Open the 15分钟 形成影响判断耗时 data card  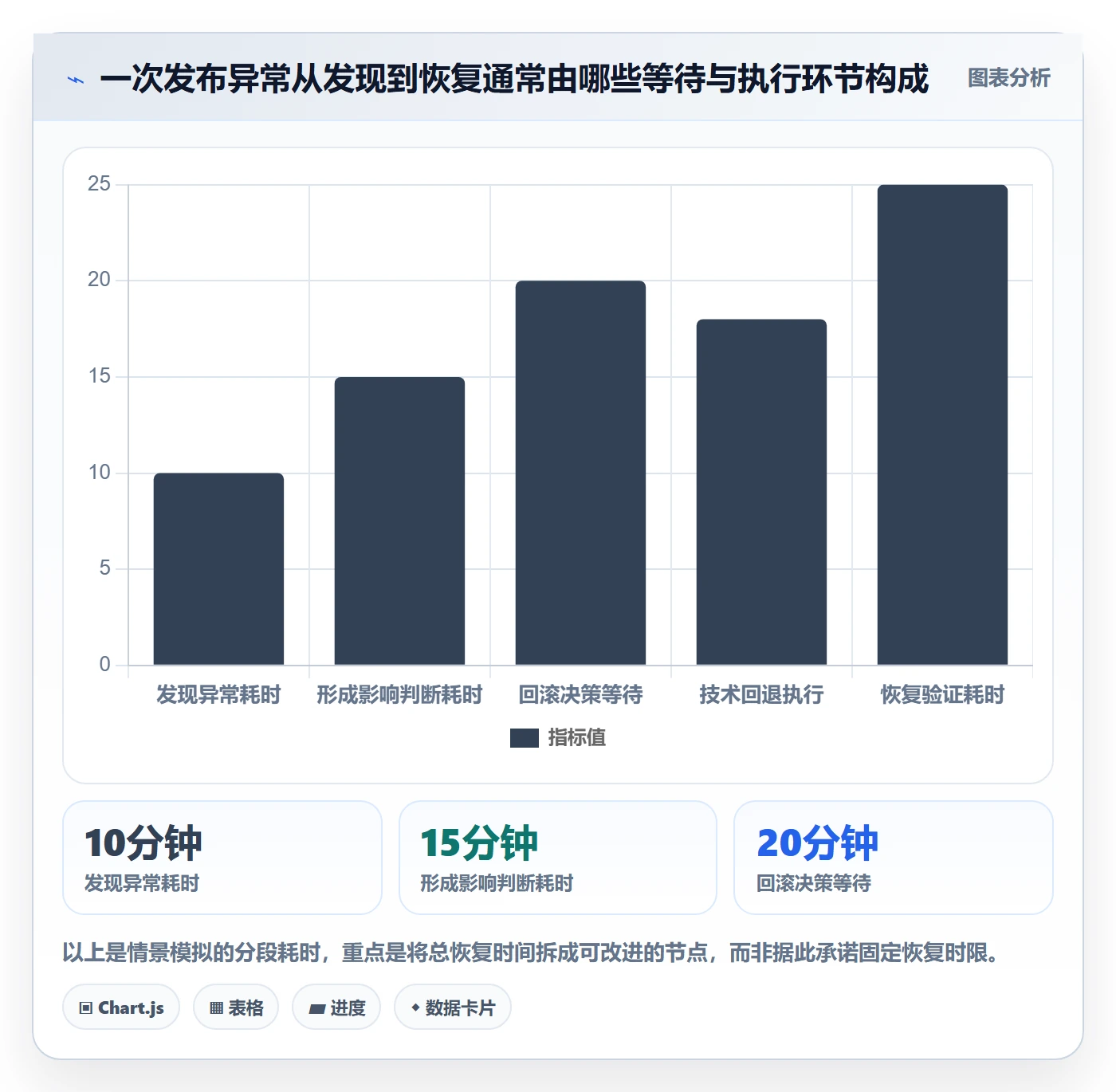558,858
